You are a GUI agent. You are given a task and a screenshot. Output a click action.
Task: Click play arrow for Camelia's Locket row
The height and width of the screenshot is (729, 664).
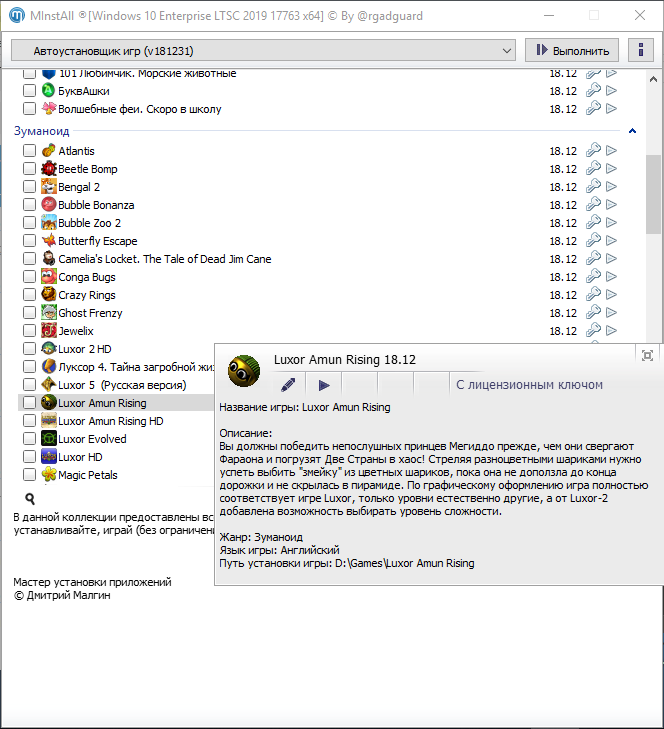[x=611, y=259]
